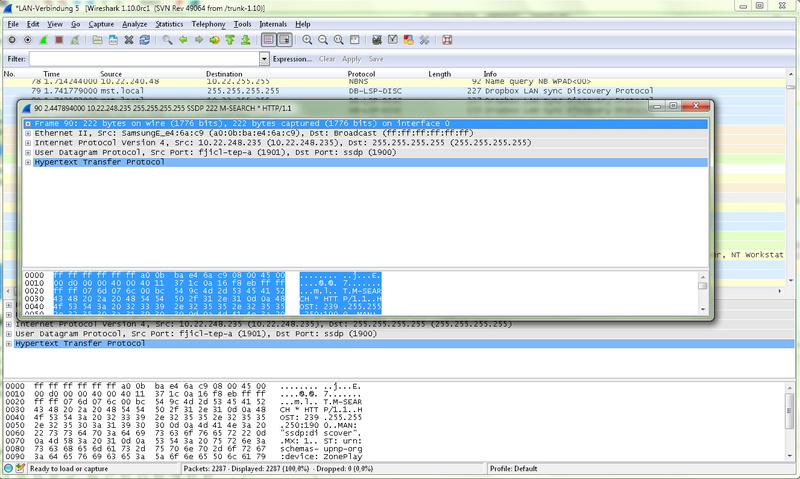Go forward in packet history

tap(198, 40)
